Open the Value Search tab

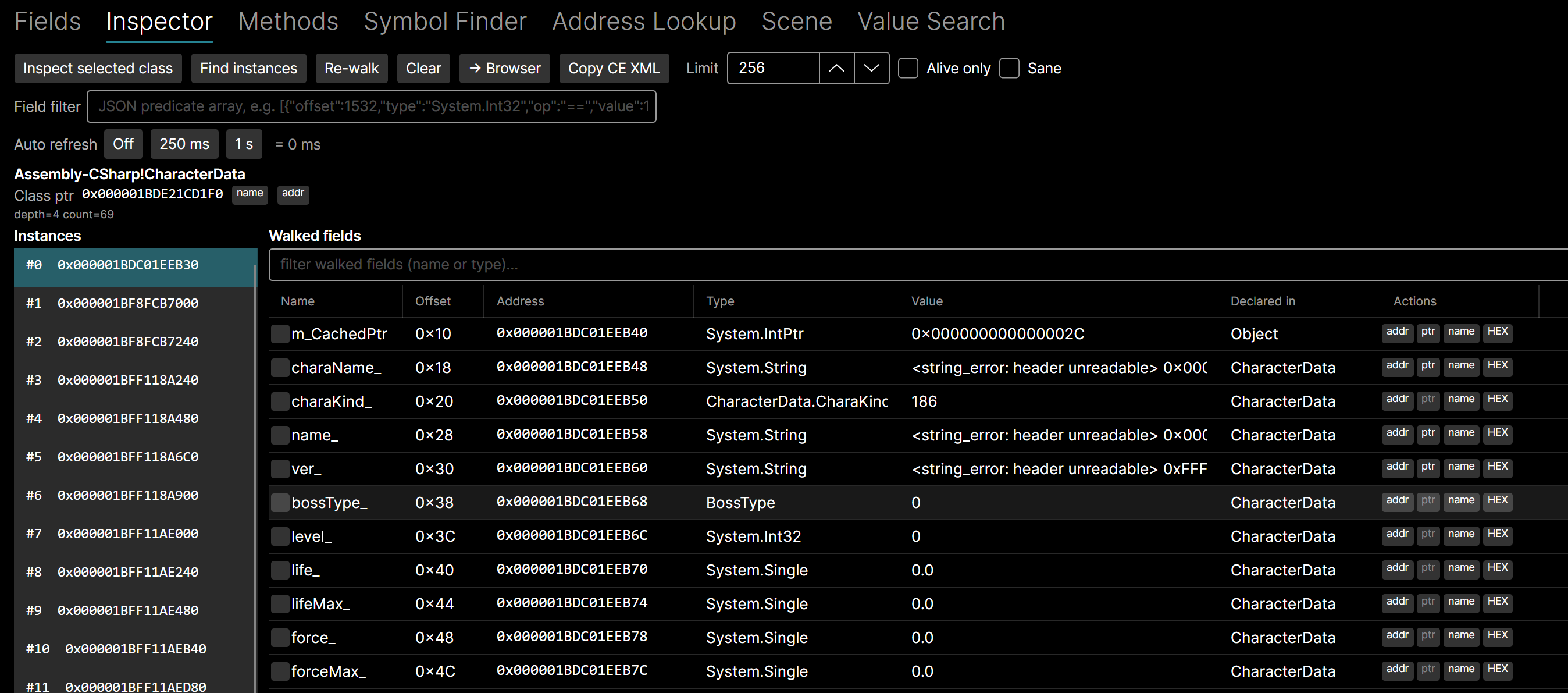931,22
